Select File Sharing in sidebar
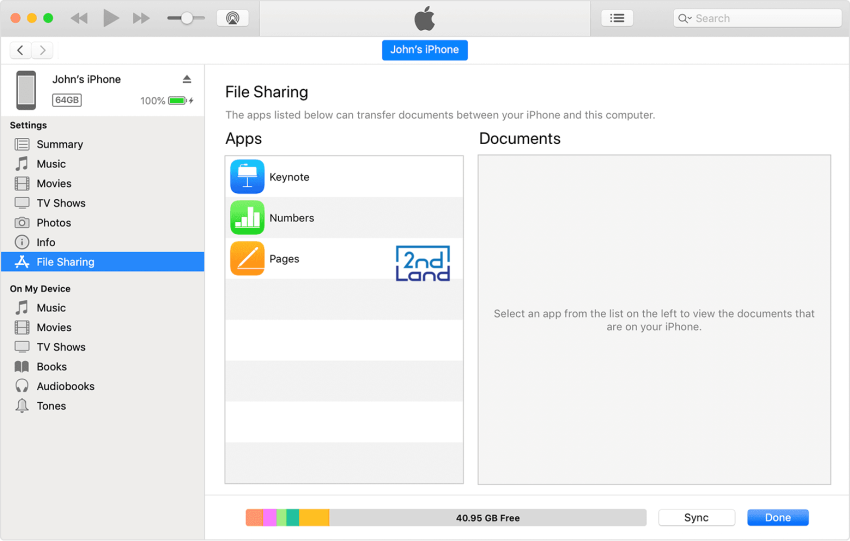Image resolution: width=850 pixels, height=541 pixels. point(102,261)
